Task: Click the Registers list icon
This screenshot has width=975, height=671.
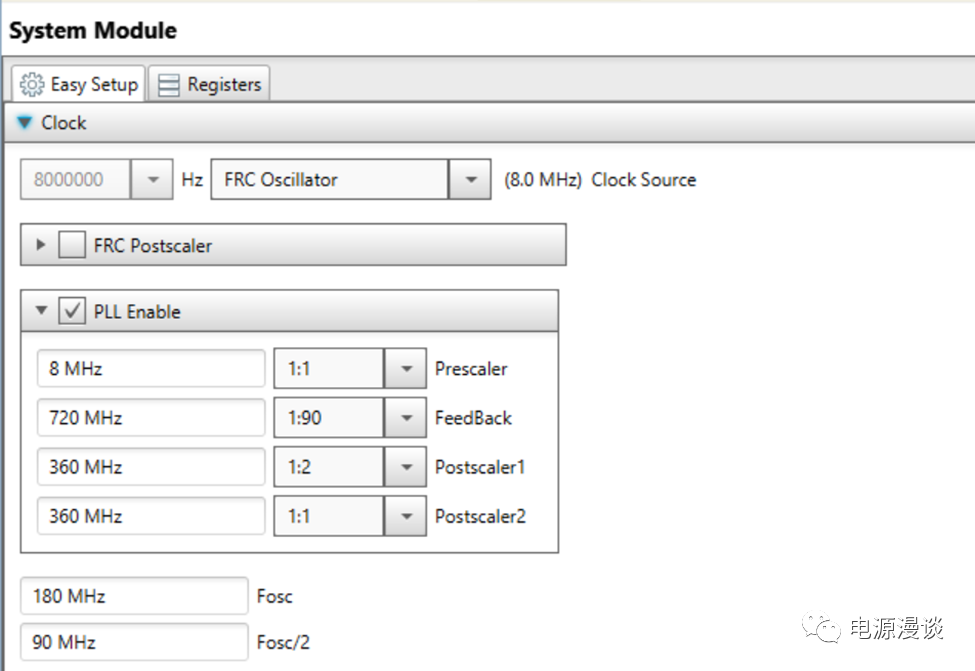Action: (x=170, y=85)
